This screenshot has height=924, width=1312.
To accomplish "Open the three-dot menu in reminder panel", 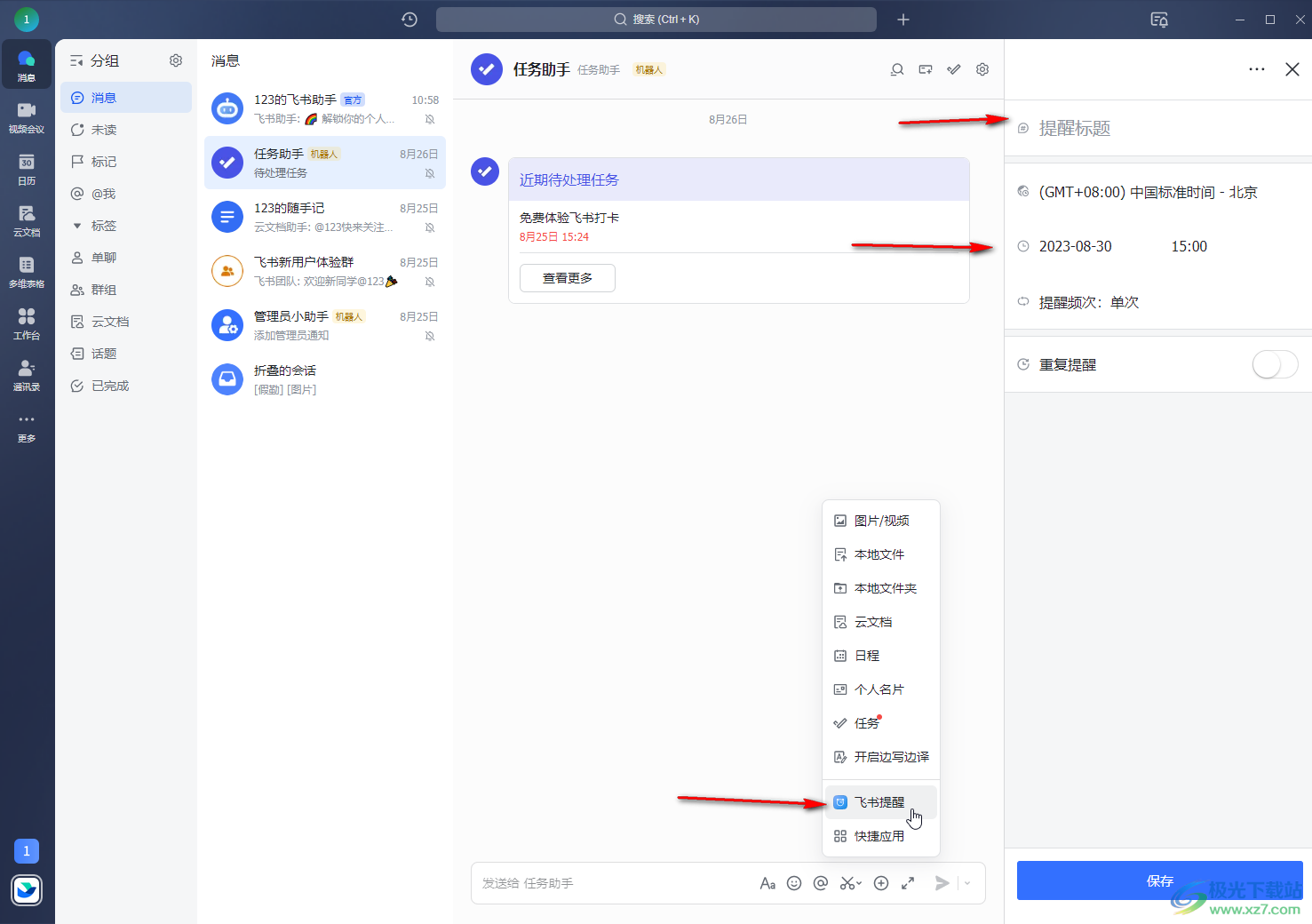I will coord(1257,69).
